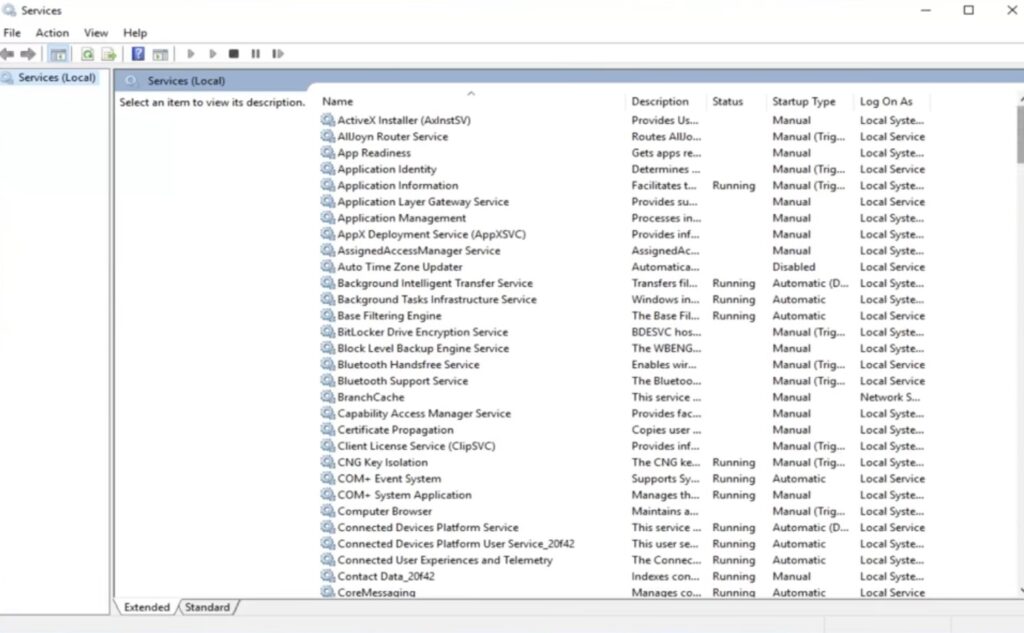Click the gear icon beside Base Filtering Engine
This screenshot has height=633, width=1024.
328,316
